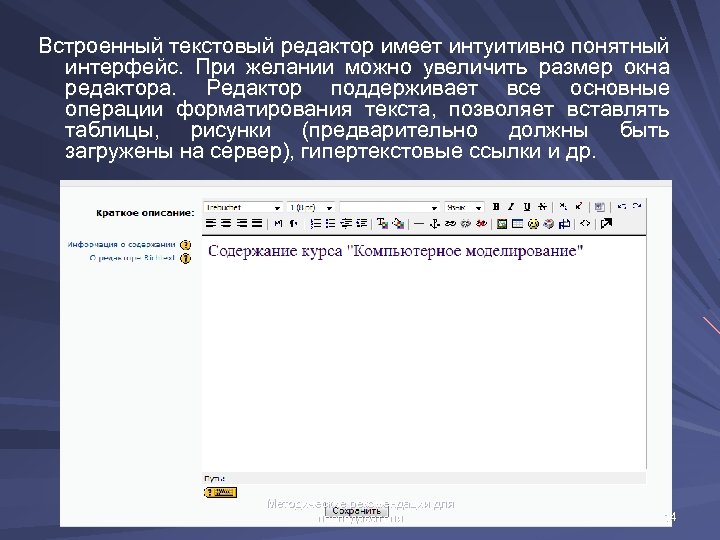Image resolution: width=720 pixels, height=540 pixels.
Task: Open the background color picker
Action: pos(398,223)
